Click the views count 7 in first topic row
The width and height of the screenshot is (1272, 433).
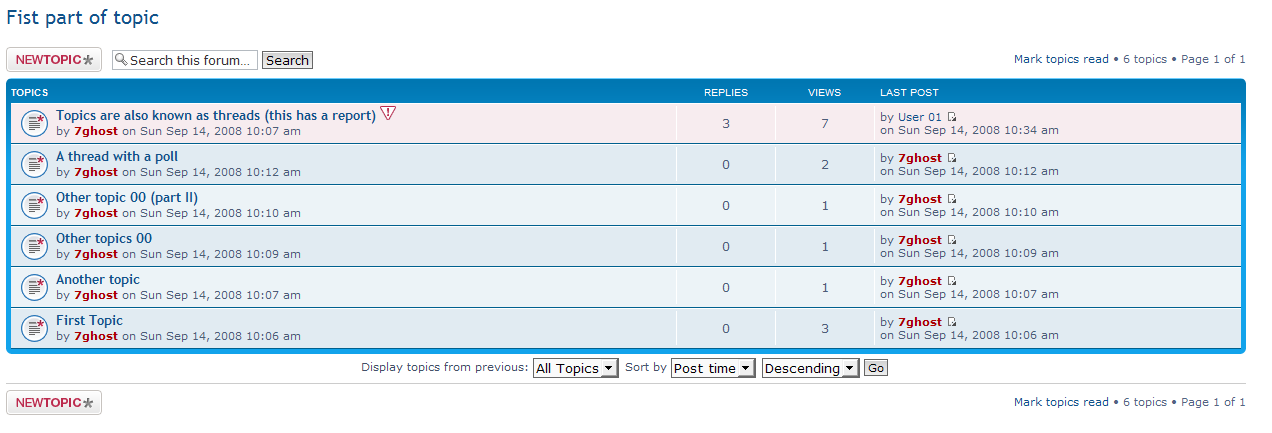[825, 123]
